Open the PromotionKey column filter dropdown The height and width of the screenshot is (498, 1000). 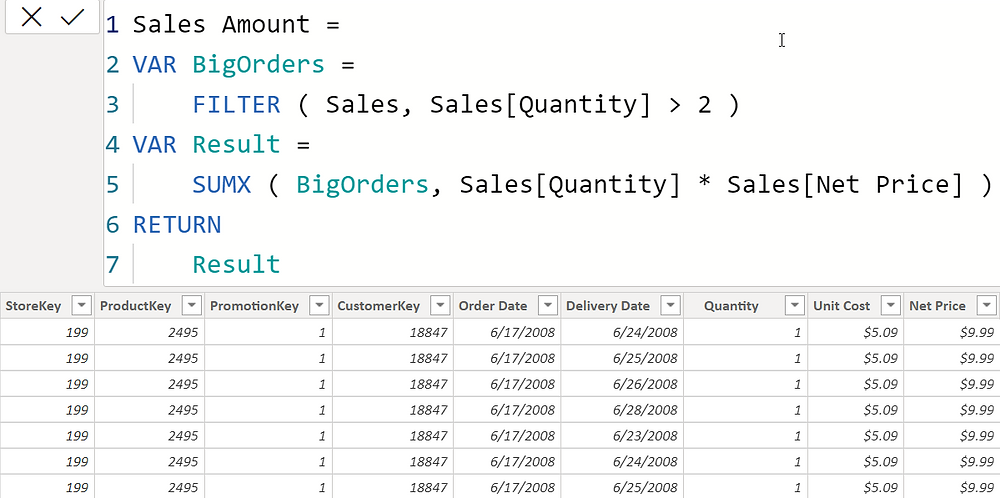tap(319, 306)
